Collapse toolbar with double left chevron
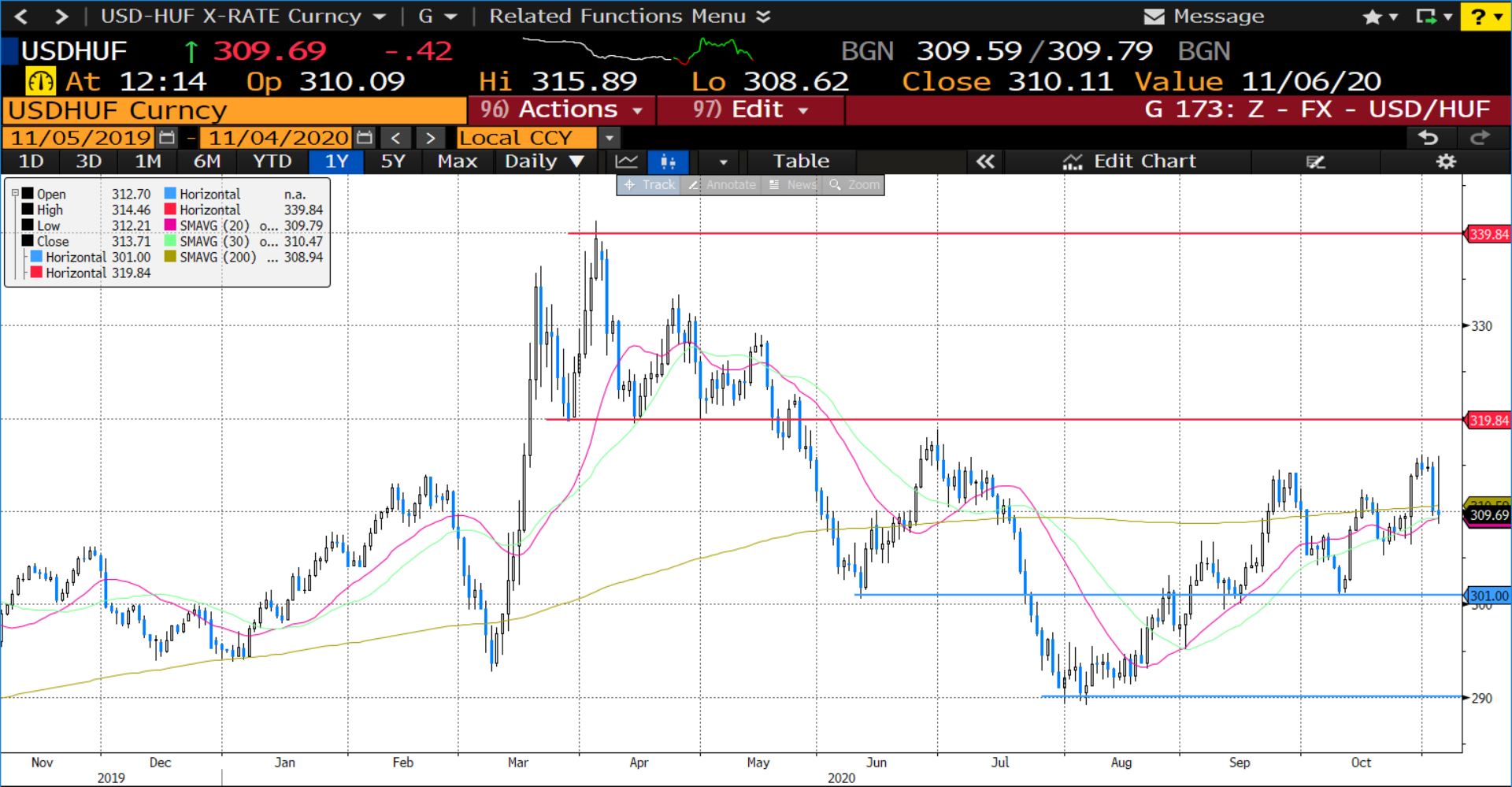 click(984, 161)
